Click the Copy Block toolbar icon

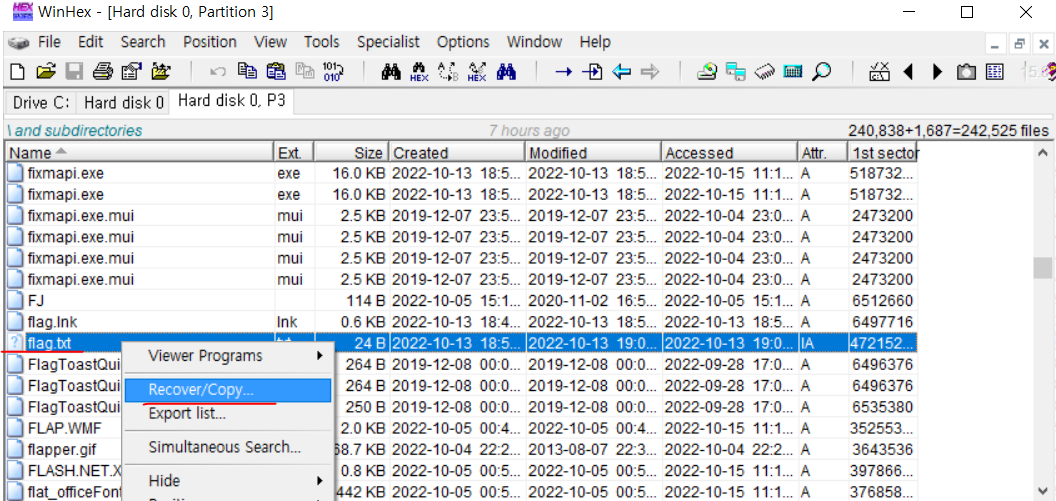pos(248,71)
